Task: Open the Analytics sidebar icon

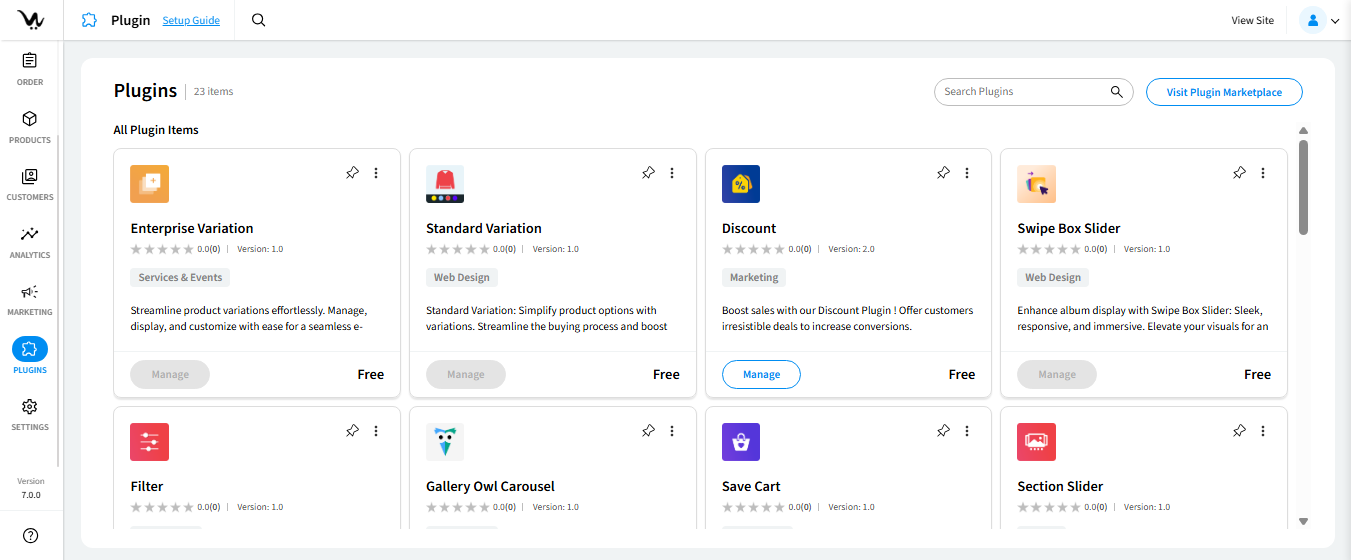Action: [30, 241]
